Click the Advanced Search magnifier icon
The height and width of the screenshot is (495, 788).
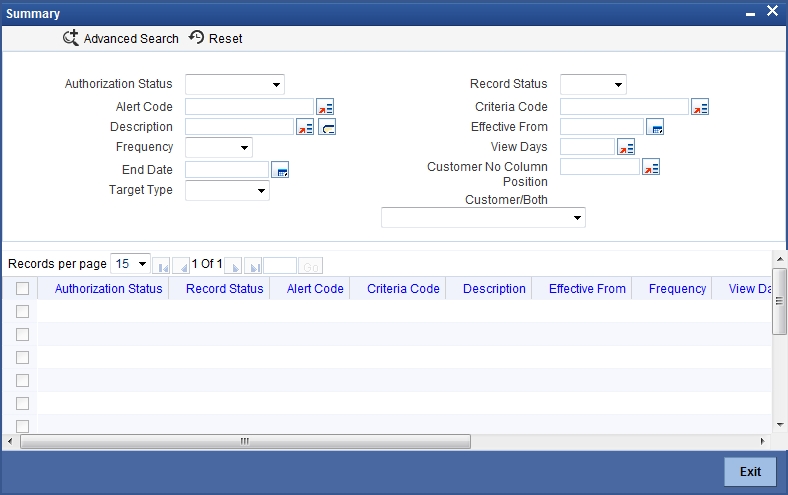point(71,38)
